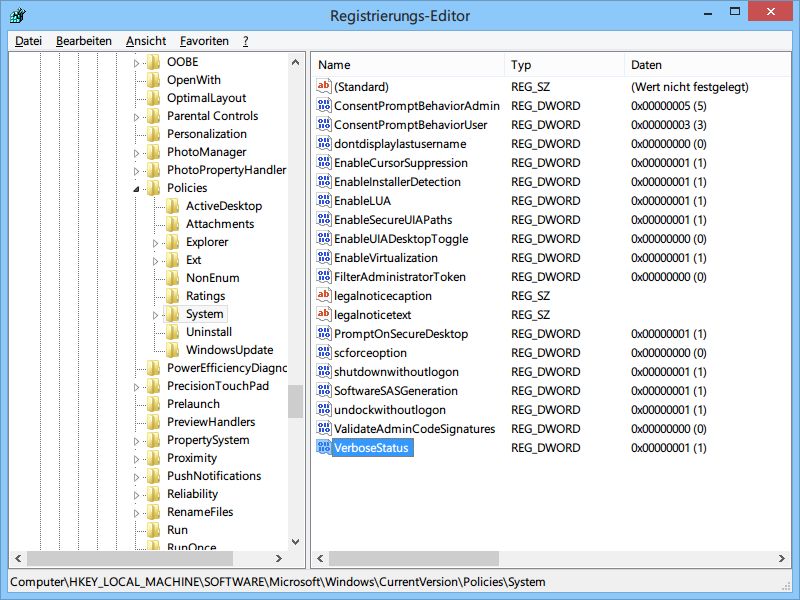
Task: Click the EnableVirtualization DWORD icon
Action: pos(323,257)
